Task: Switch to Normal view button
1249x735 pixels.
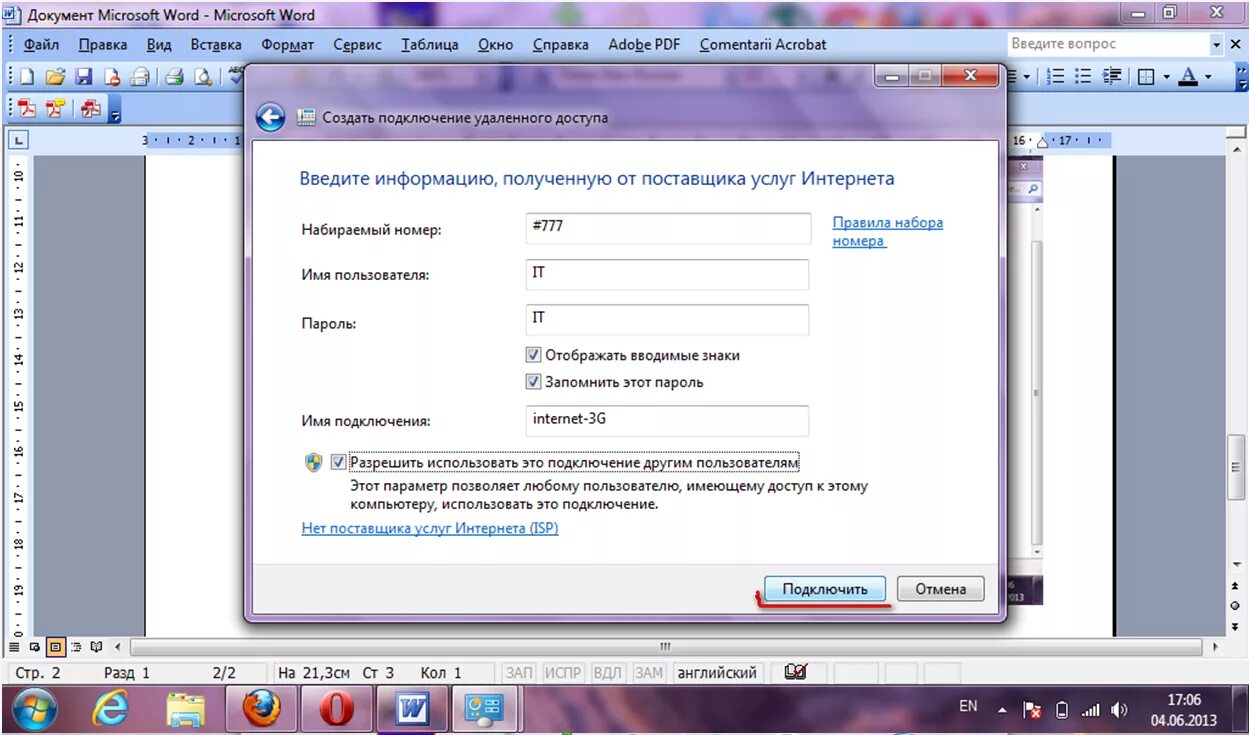Action: tap(14, 646)
